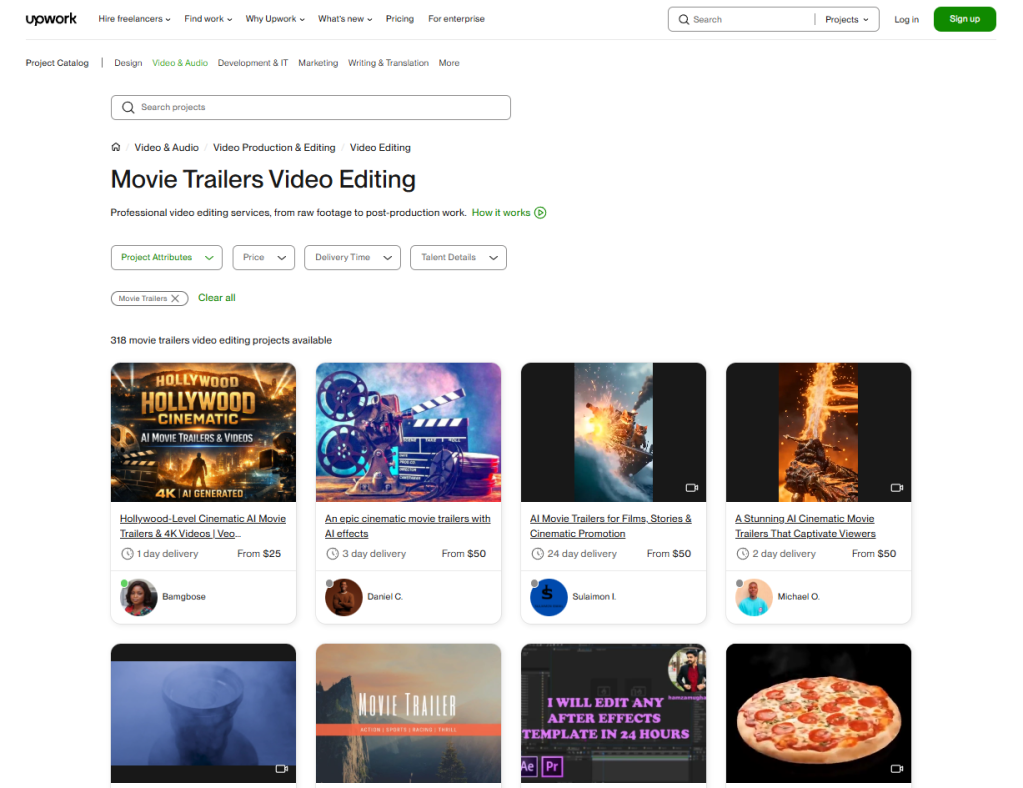The width and height of the screenshot is (1023, 788).
Task: Click the Upwork logo
Action: (x=53, y=19)
